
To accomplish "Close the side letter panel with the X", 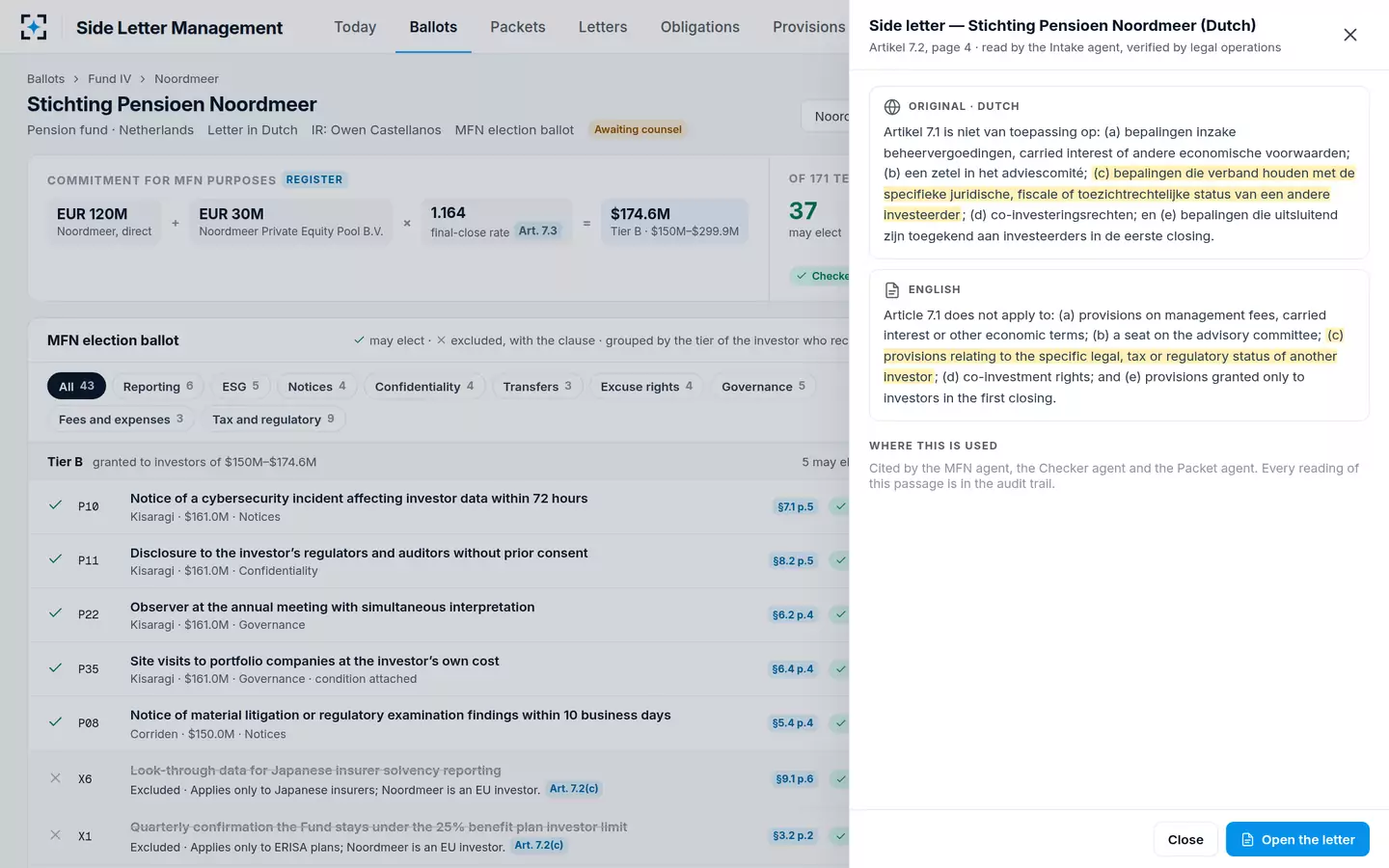I will 1350,35.
